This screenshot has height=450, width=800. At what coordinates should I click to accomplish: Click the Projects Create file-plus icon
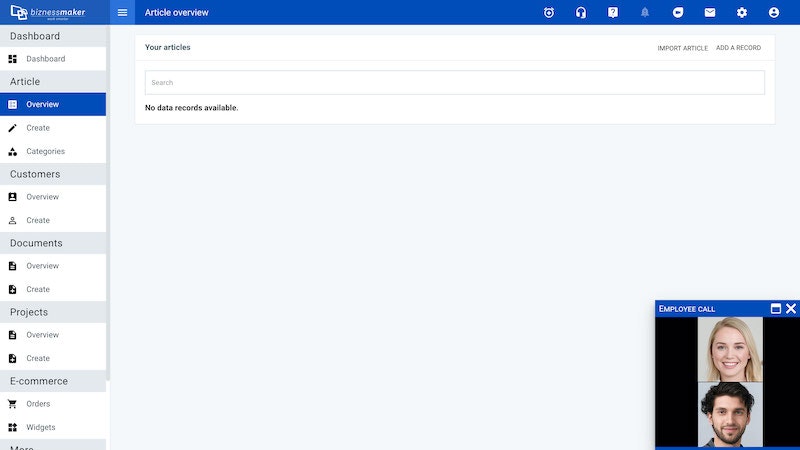pyautogui.click(x=13, y=358)
